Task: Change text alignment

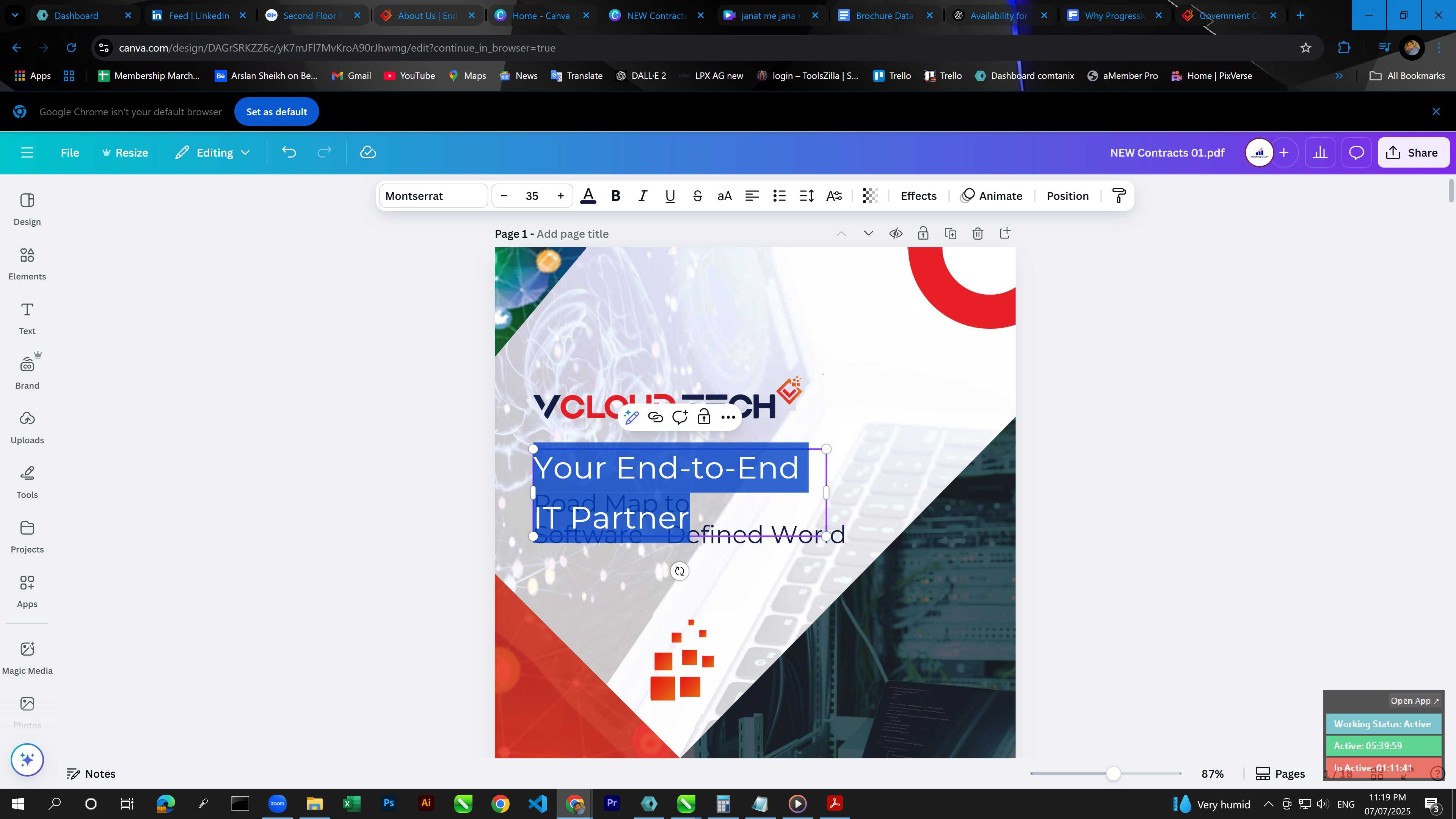Action: pyautogui.click(x=752, y=196)
